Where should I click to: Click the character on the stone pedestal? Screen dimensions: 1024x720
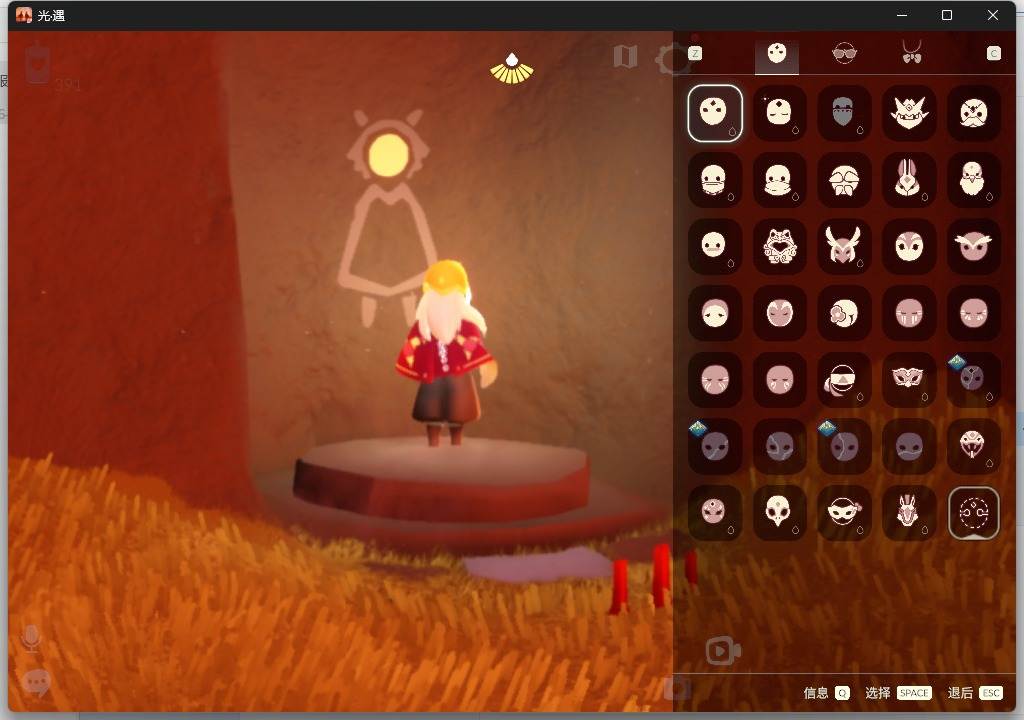[445, 353]
